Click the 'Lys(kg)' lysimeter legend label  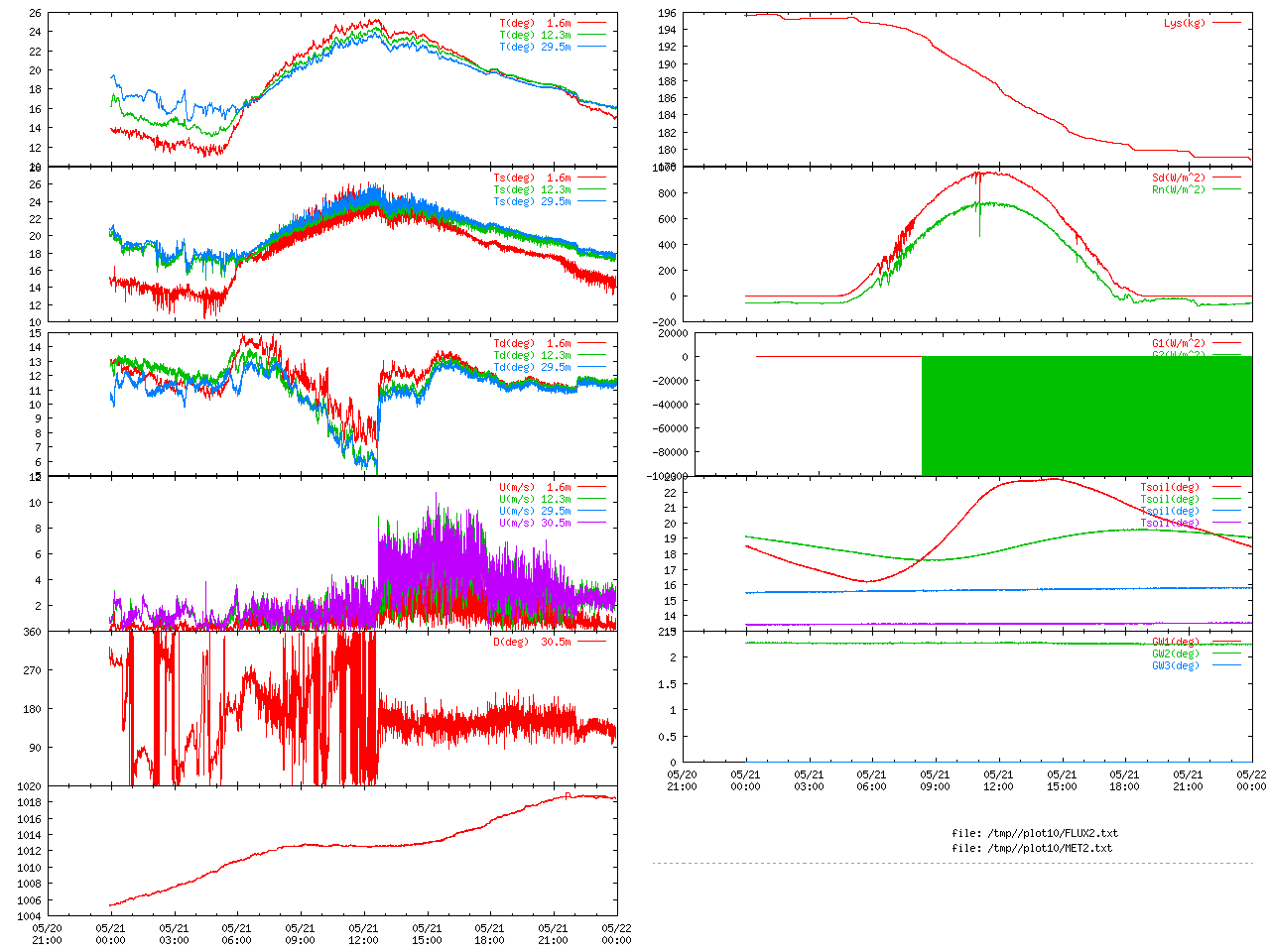click(1185, 23)
